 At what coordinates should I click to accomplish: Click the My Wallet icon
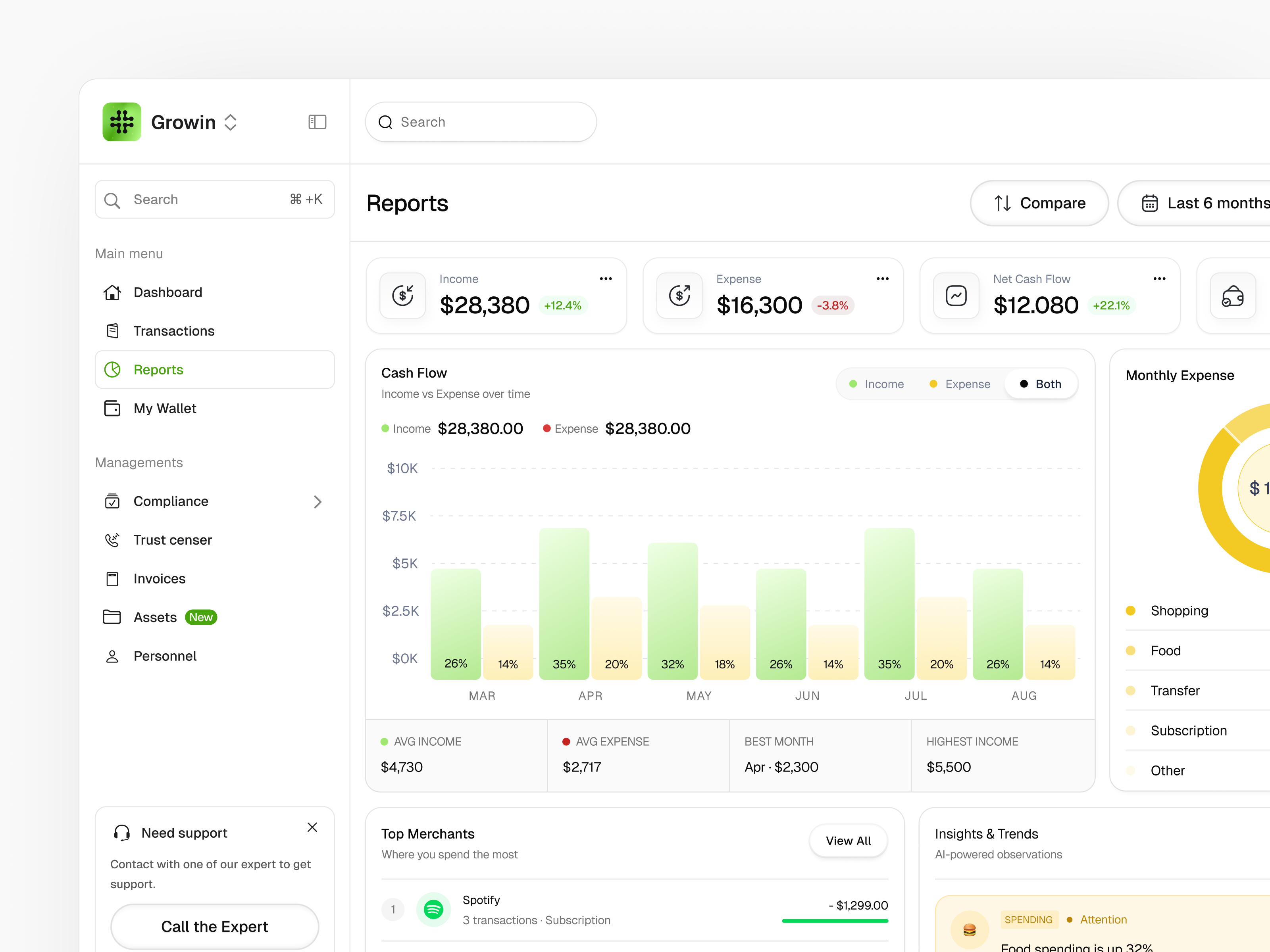click(x=112, y=408)
